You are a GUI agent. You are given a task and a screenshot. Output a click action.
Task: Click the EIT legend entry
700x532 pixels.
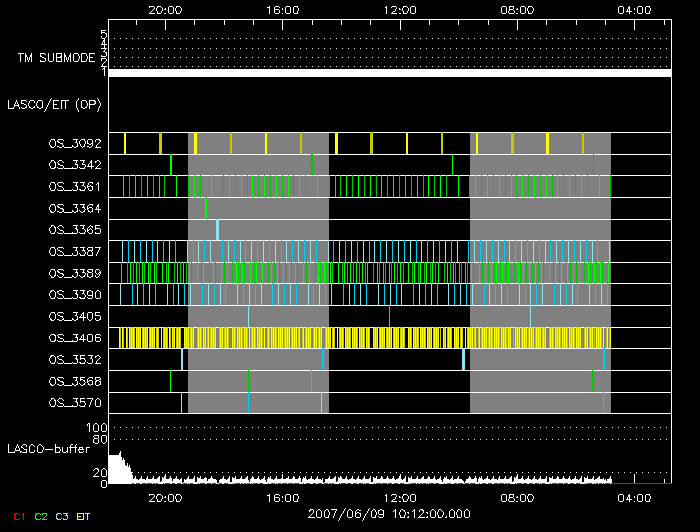tap(84, 516)
